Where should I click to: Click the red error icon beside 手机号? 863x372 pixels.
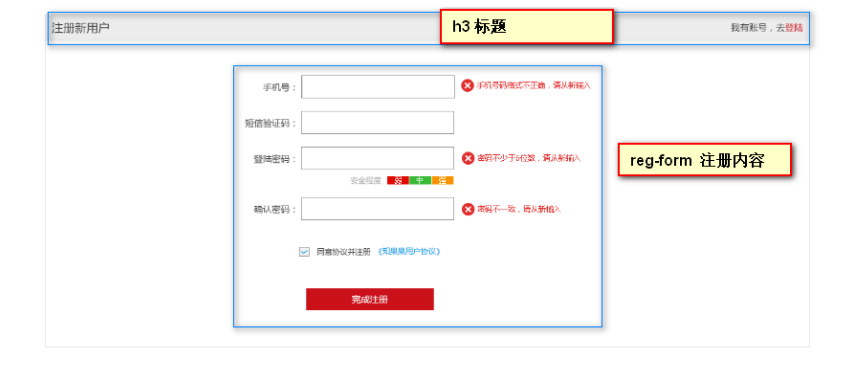point(467,85)
